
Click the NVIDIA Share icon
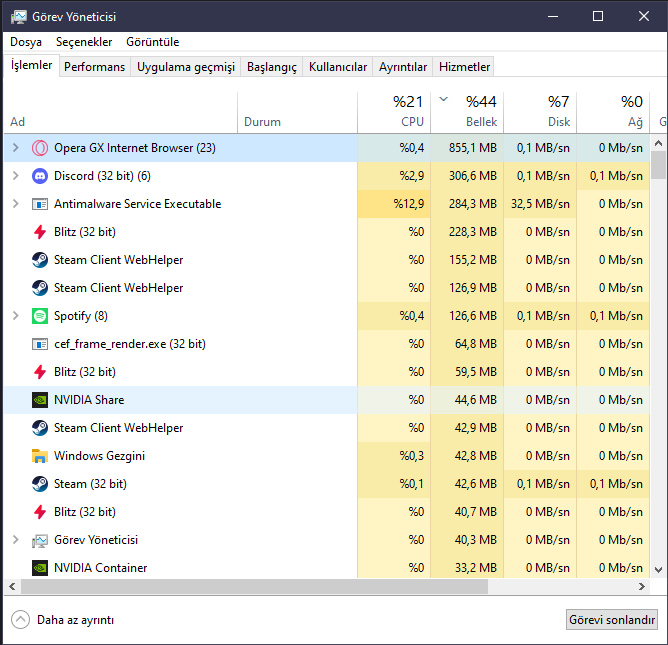click(40, 400)
